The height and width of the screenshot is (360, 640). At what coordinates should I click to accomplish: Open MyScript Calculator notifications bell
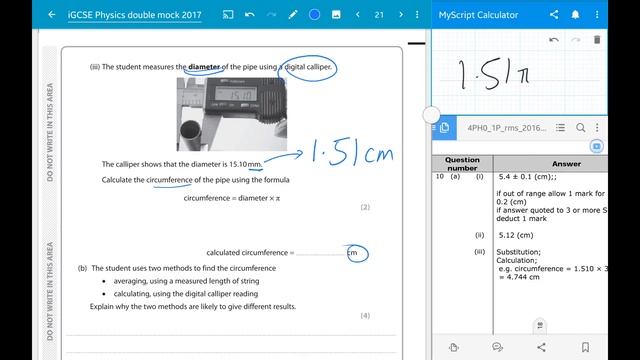click(x=576, y=15)
